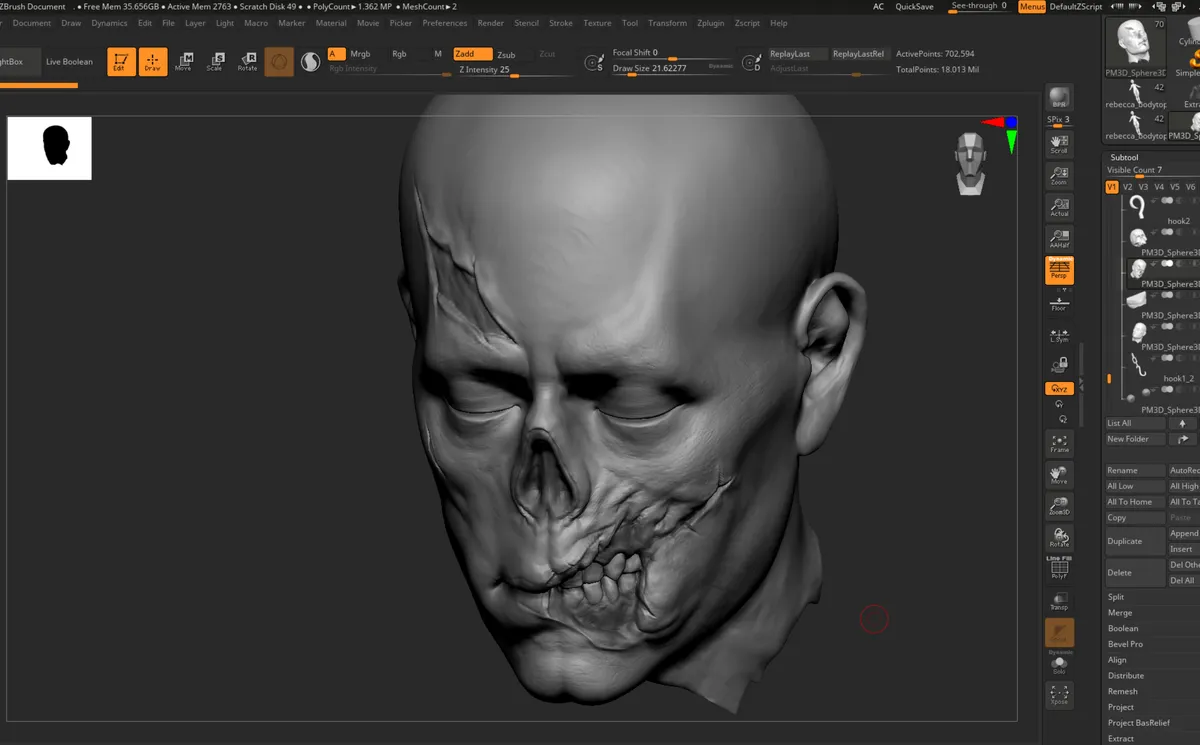The height and width of the screenshot is (745, 1200).
Task: Activate the Scale transform icon
Action: click(x=215, y=62)
